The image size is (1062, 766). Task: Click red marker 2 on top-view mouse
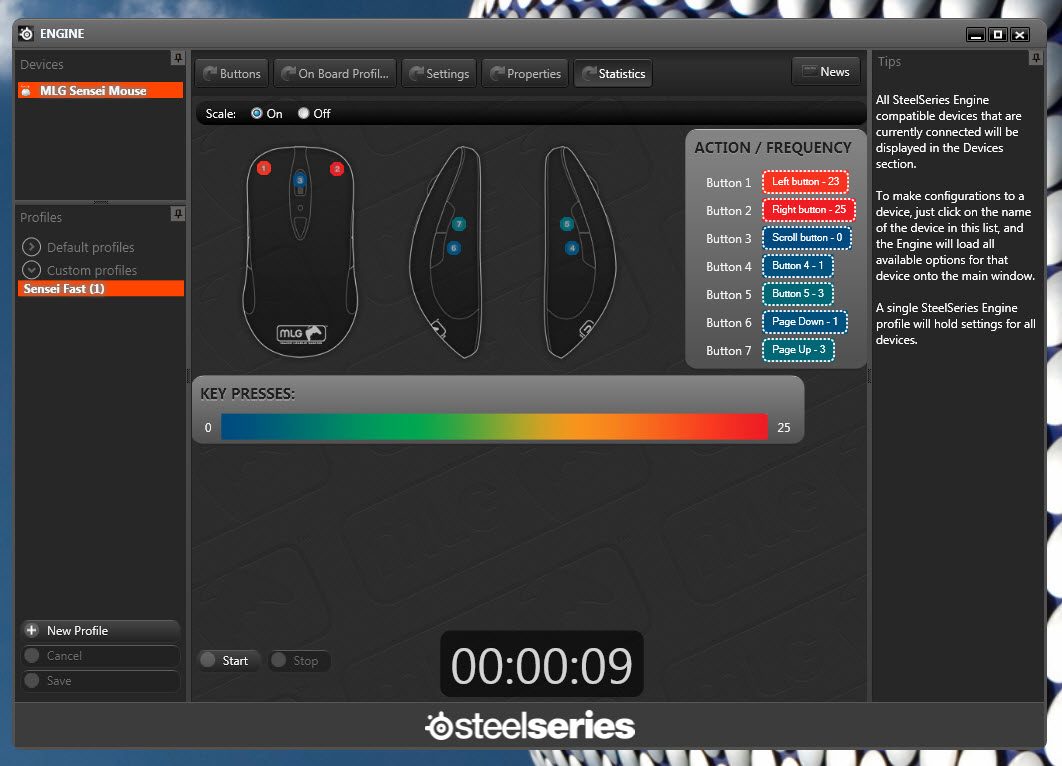[337, 169]
